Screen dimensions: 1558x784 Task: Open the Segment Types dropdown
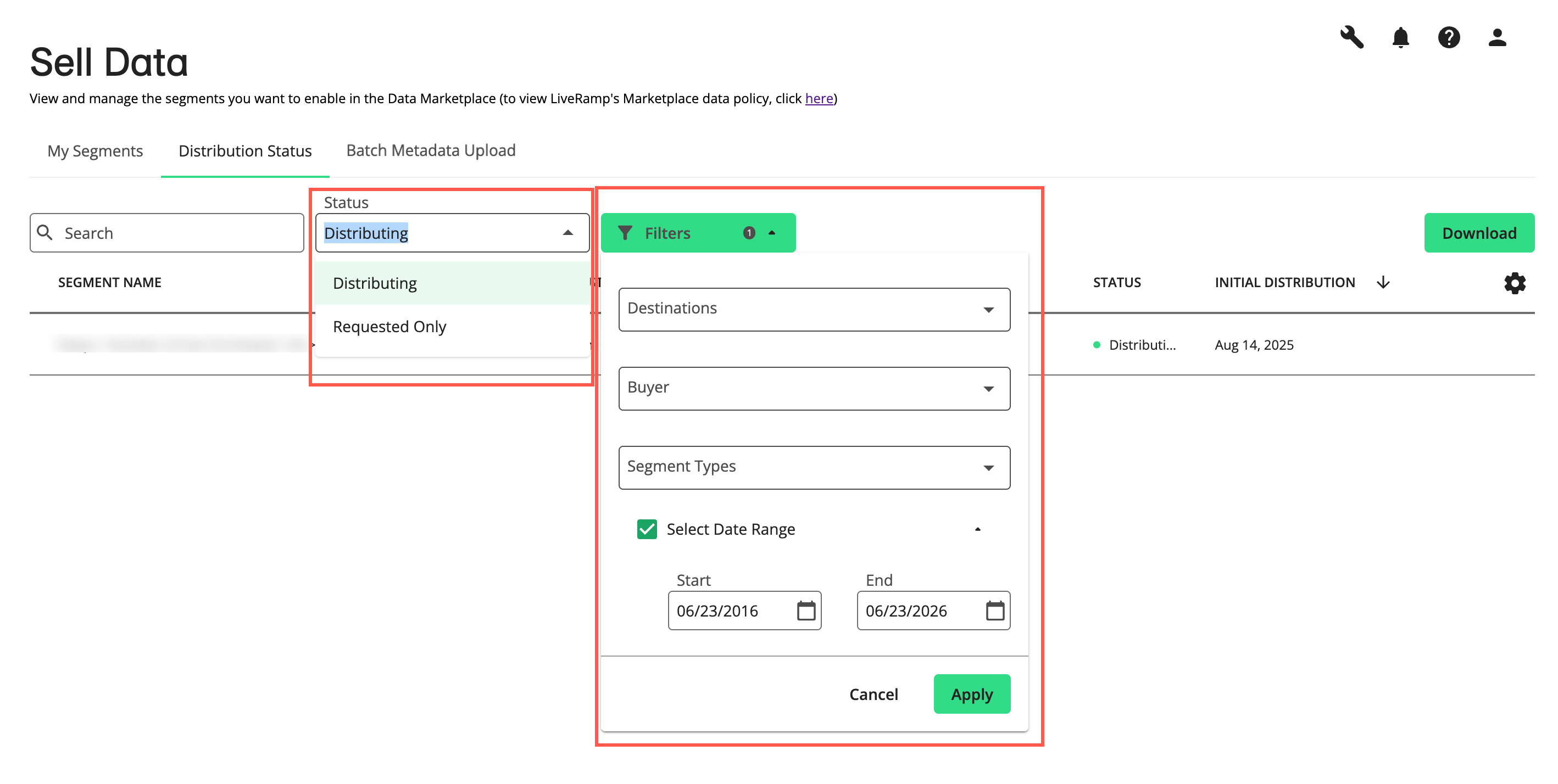coord(814,467)
